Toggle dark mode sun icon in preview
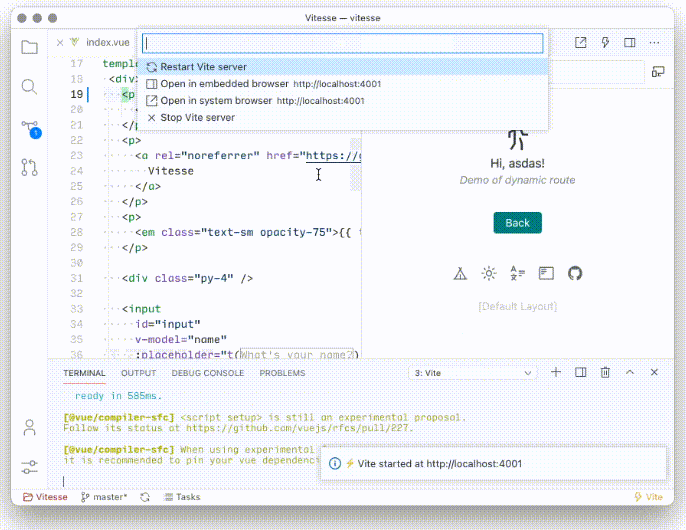 pos(489,274)
